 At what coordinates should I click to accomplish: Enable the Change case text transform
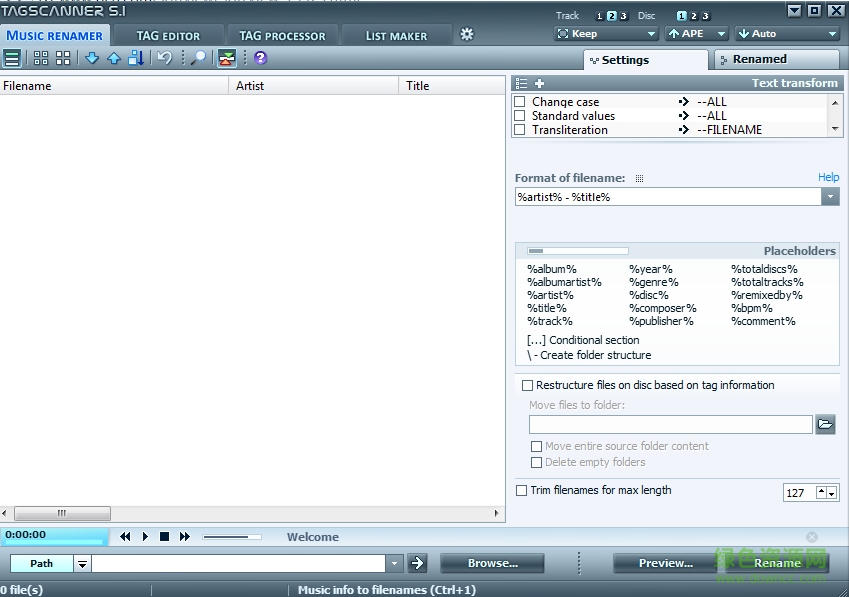(519, 101)
